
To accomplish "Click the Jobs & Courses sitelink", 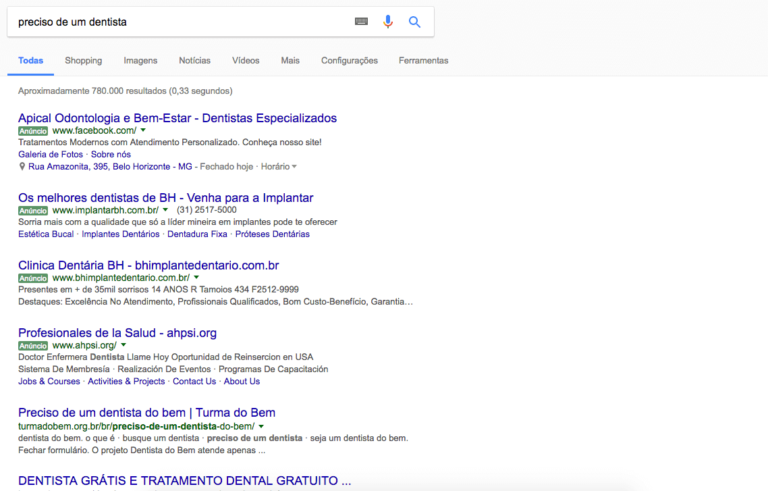I will (x=49, y=381).
